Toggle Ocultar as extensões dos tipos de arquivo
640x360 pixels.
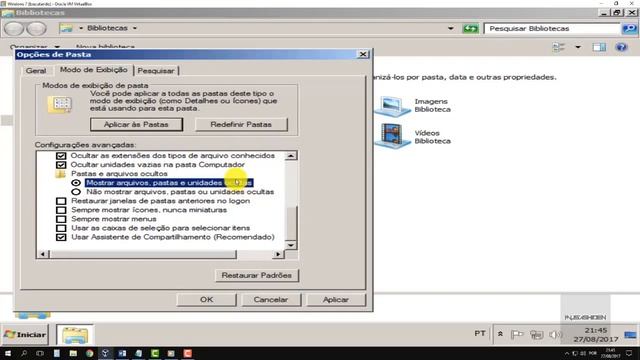pos(61,156)
